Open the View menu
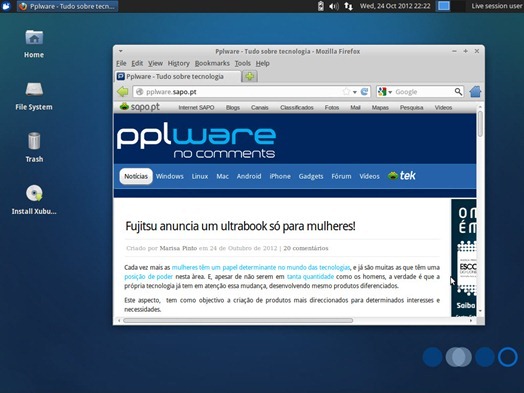The width and height of the screenshot is (524, 393). click(155, 63)
